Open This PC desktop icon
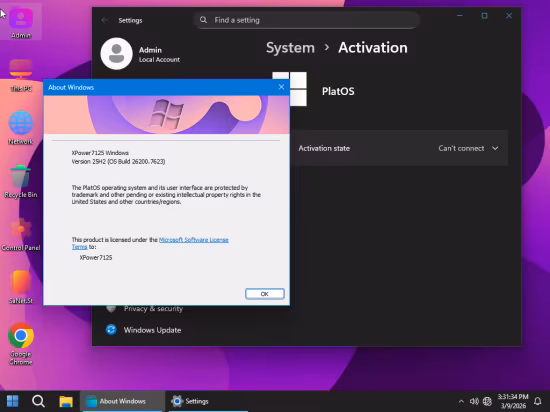The width and height of the screenshot is (550, 412). [x=21, y=75]
